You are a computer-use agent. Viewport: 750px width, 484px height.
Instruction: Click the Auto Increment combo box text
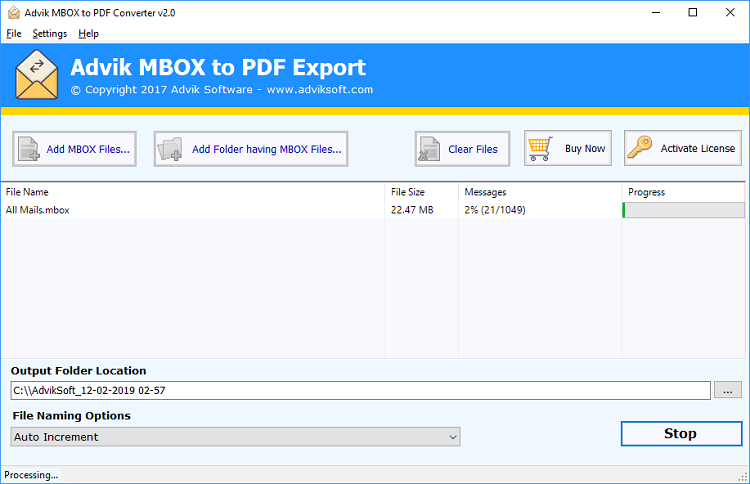(56, 437)
